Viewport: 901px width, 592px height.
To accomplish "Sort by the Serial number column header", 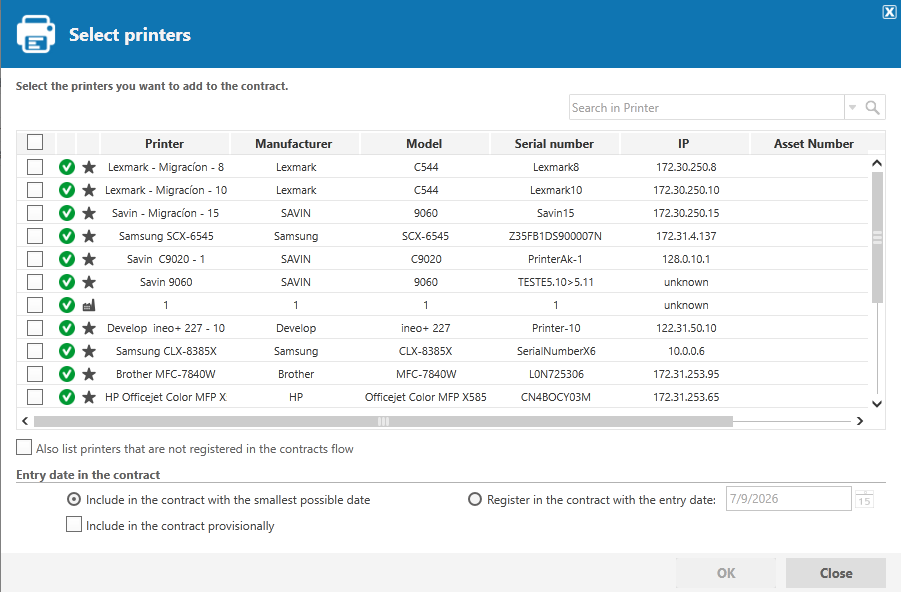I will (x=554, y=144).
